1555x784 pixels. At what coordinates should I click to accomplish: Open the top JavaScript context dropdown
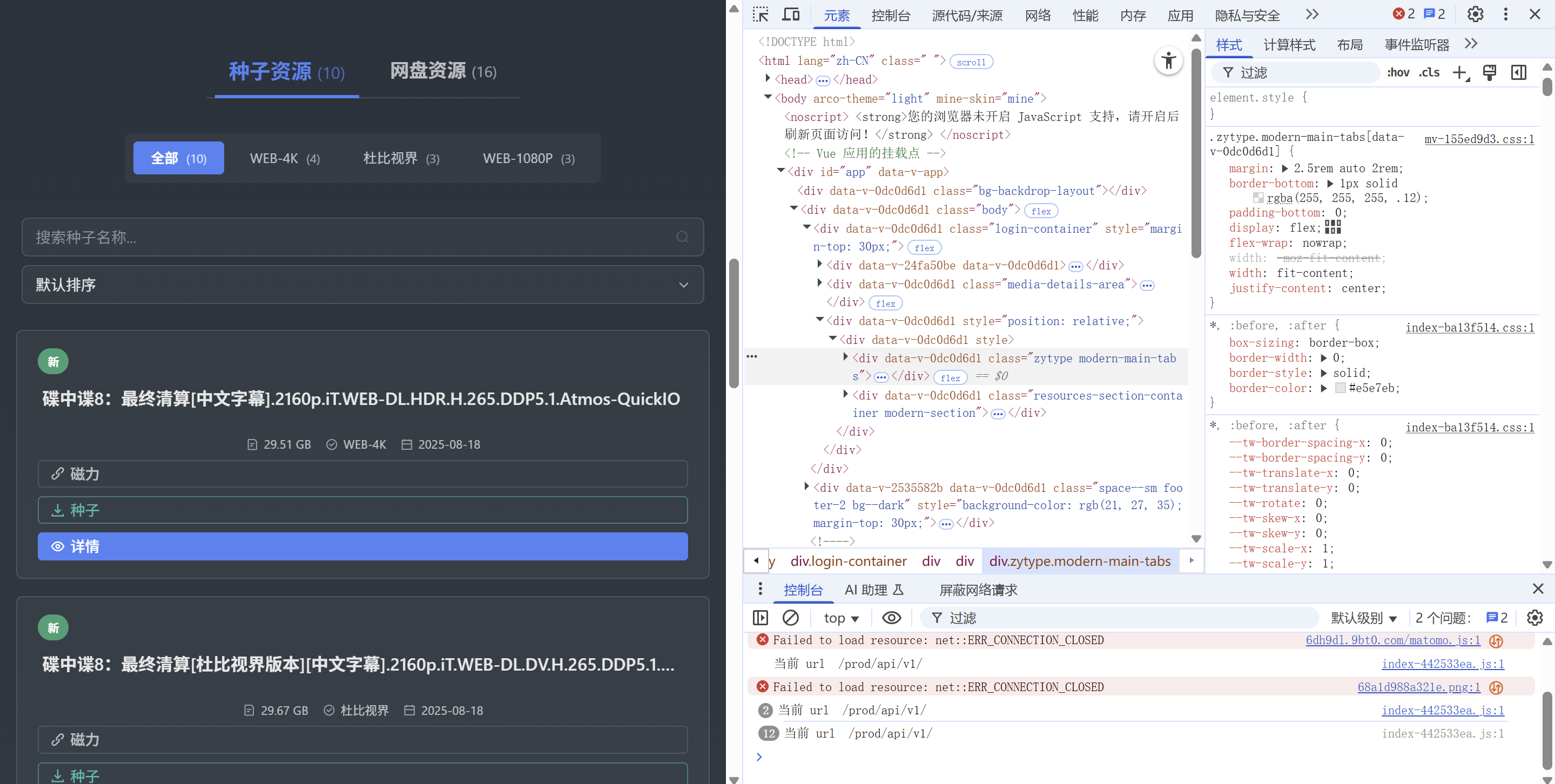click(841, 618)
